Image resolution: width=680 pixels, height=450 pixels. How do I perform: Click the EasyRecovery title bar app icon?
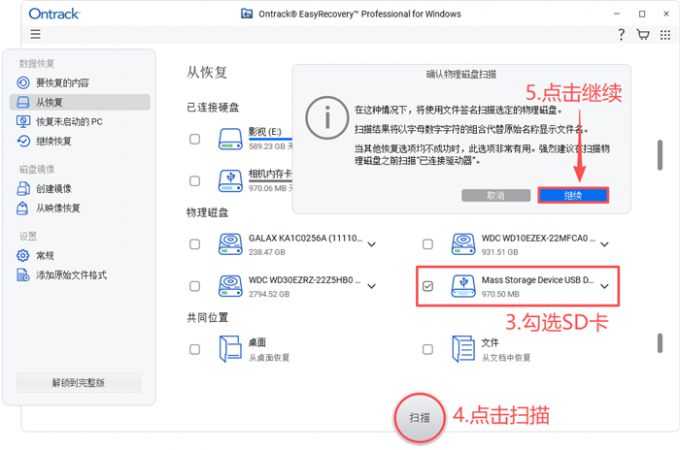pyautogui.click(x=247, y=13)
